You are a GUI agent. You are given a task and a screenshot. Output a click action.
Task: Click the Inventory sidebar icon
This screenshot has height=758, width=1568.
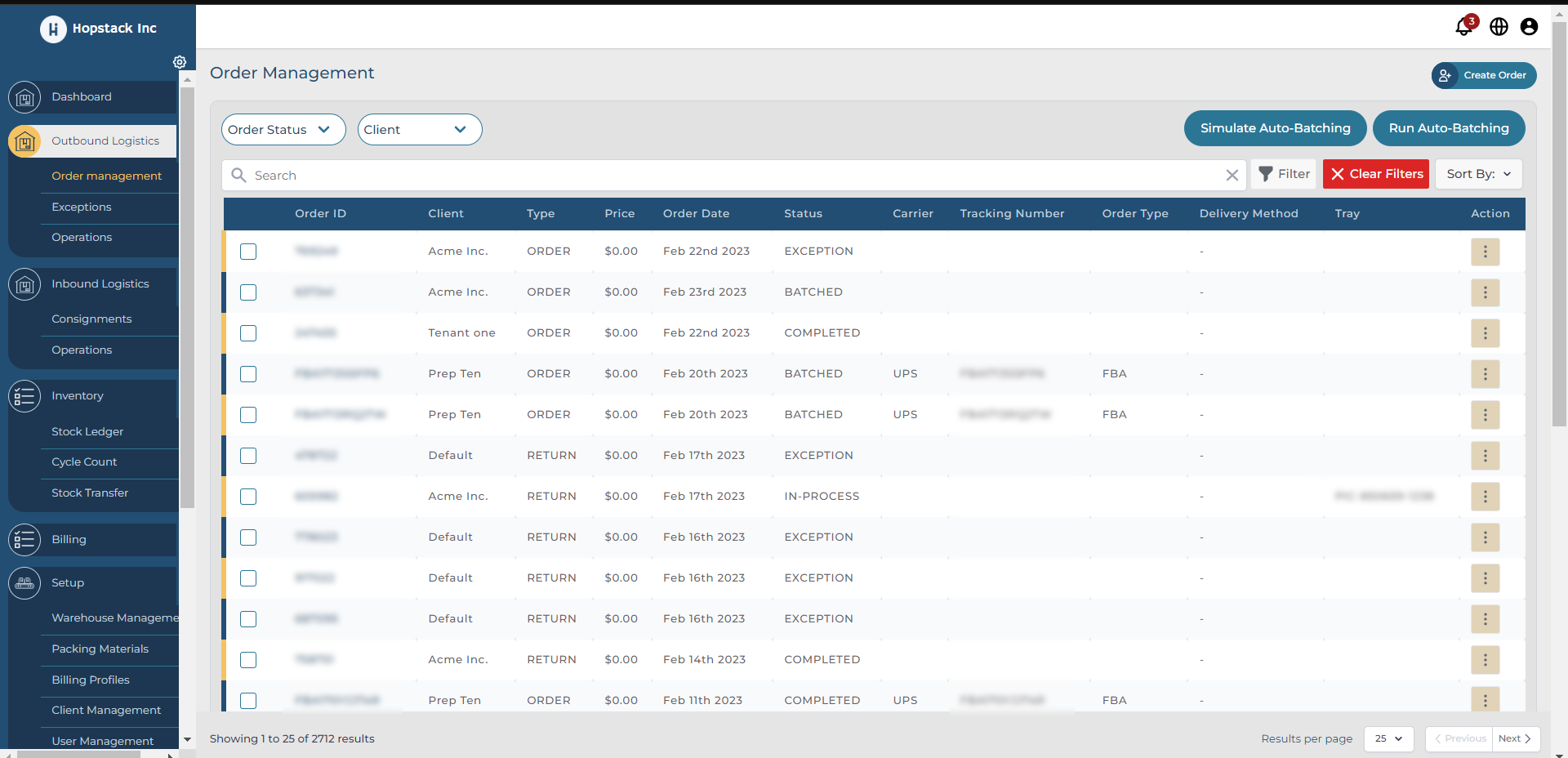24,396
